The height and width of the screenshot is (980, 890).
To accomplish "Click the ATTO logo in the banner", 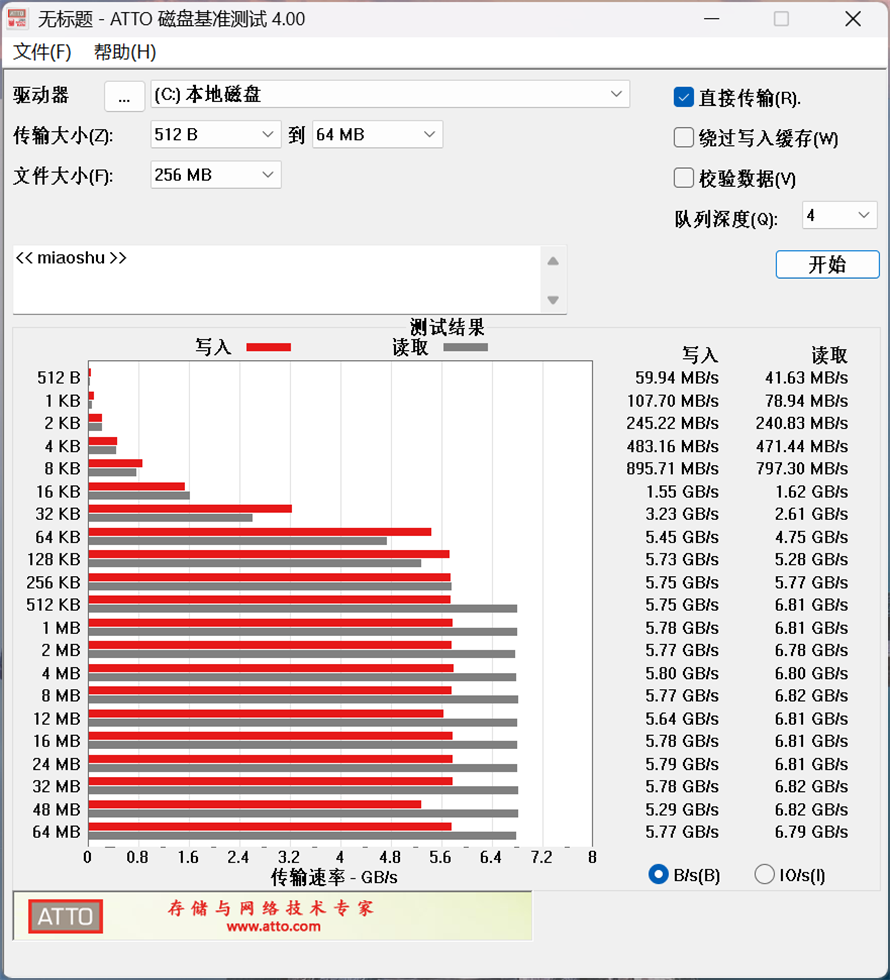I will (64, 916).
